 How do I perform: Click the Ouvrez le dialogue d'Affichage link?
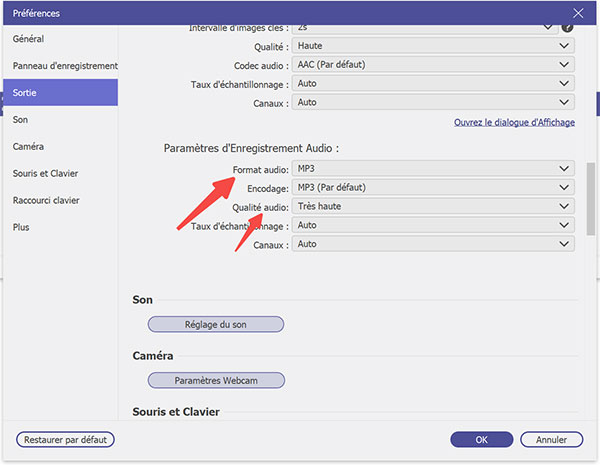click(514, 122)
